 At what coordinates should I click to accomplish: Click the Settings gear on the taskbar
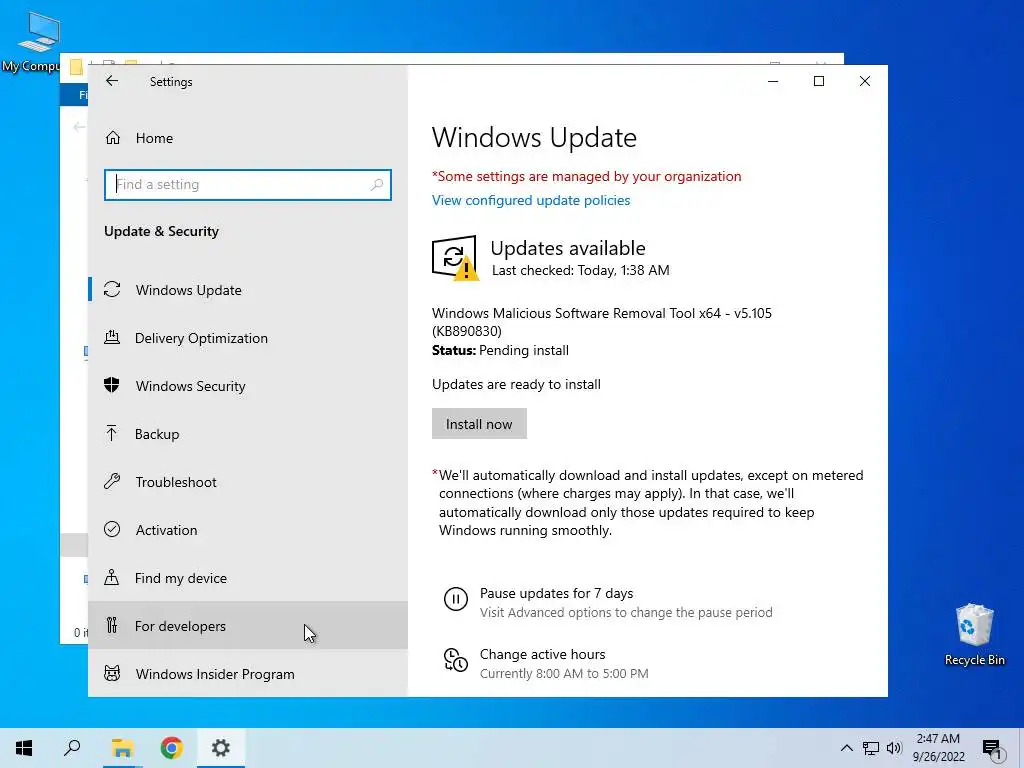click(221, 748)
